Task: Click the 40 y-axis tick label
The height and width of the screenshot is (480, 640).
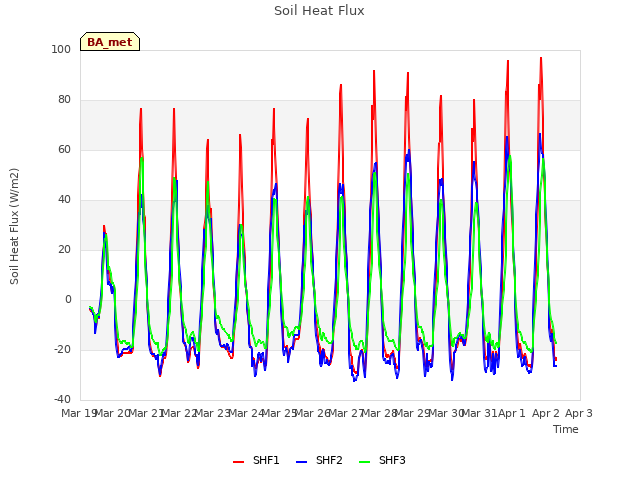Action: pos(64,200)
